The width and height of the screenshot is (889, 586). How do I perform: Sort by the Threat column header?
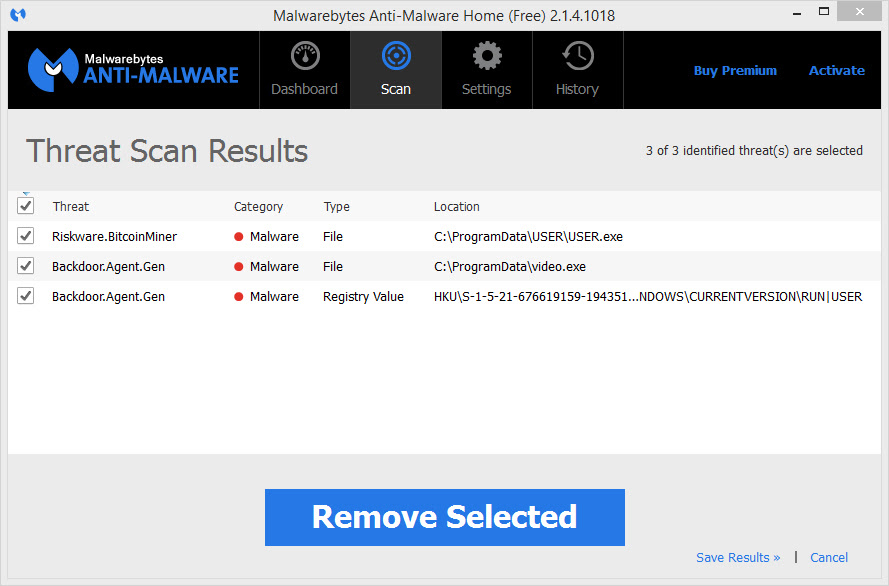coord(71,207)
